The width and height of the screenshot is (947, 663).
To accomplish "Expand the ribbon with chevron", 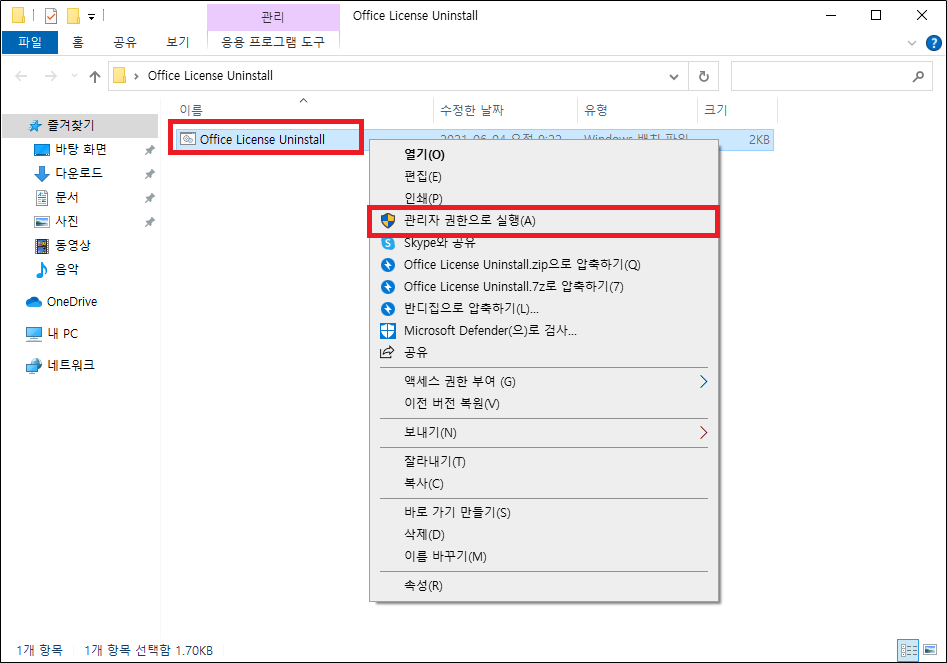I will point(912,43).
